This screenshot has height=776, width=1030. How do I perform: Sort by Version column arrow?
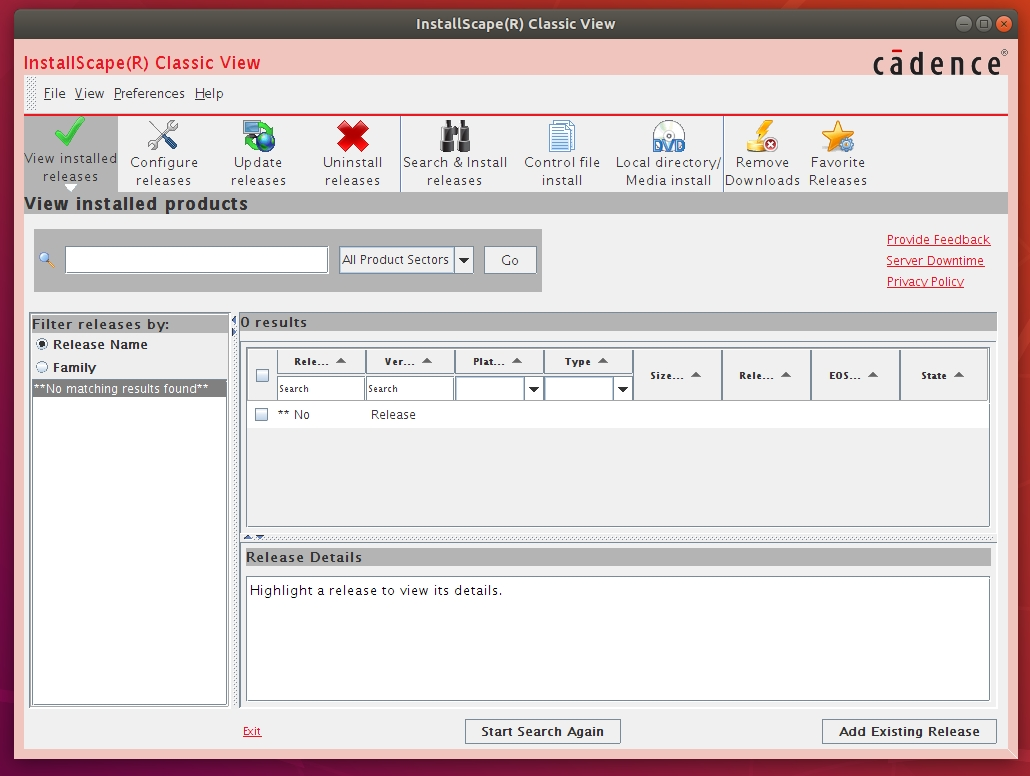coord(427,361)
